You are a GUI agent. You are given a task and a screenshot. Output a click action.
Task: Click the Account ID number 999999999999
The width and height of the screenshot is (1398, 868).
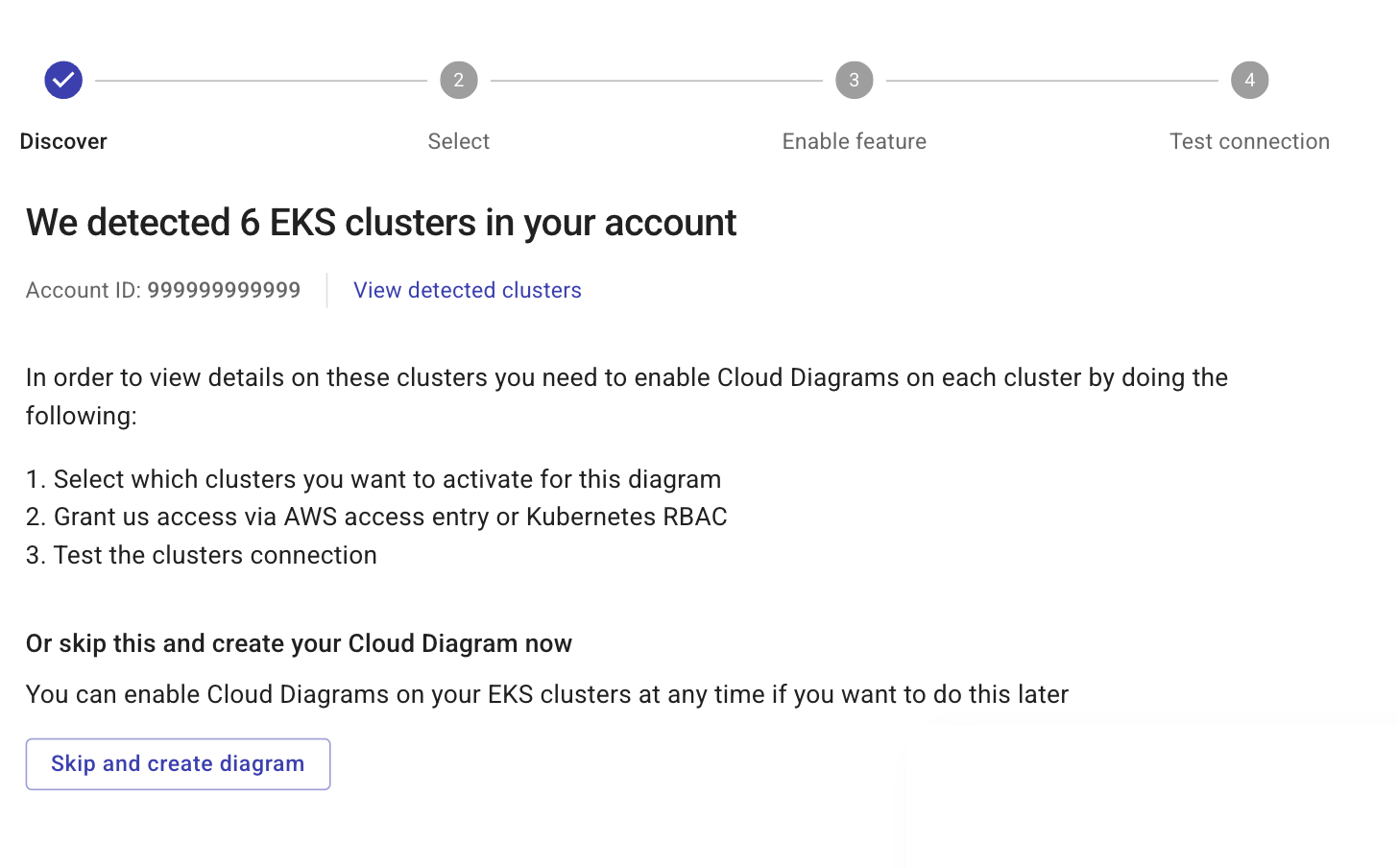224,290
